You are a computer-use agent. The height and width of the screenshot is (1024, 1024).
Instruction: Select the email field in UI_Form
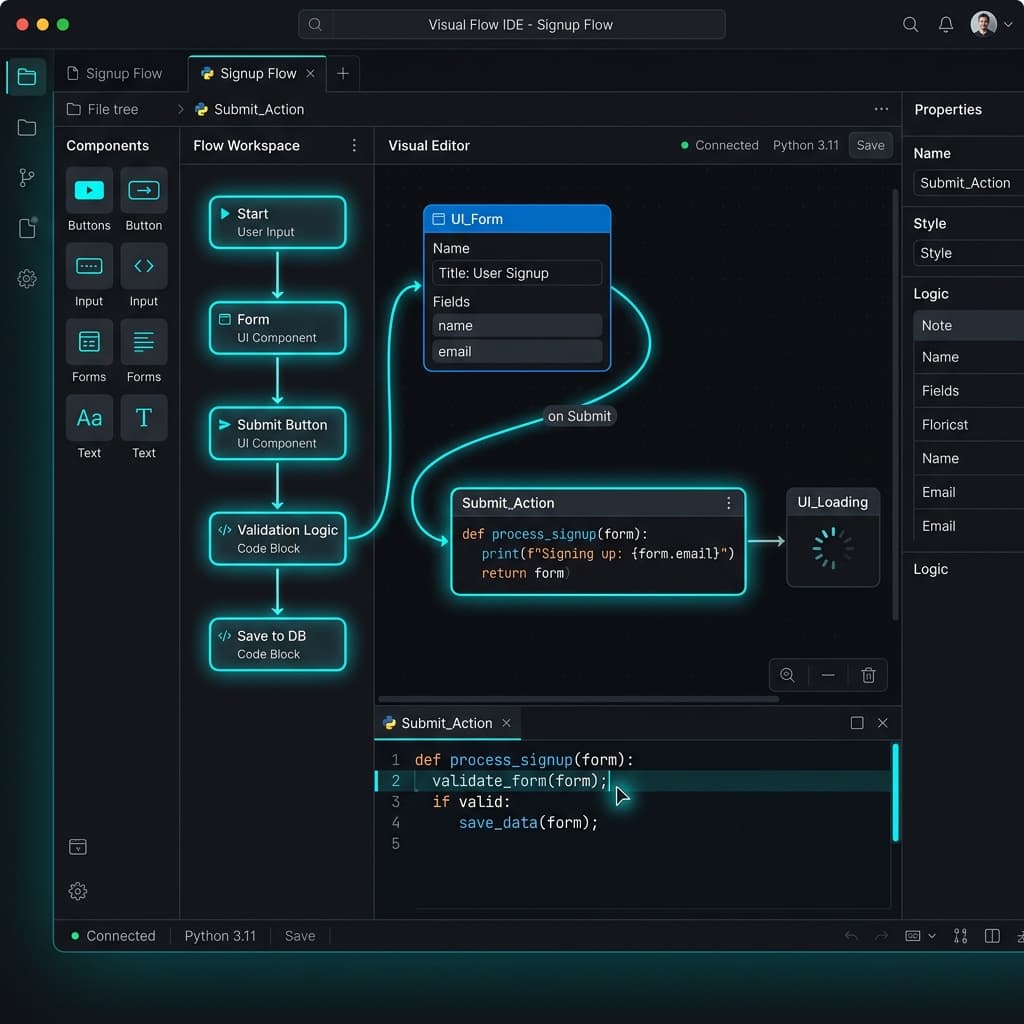[517, 351]
